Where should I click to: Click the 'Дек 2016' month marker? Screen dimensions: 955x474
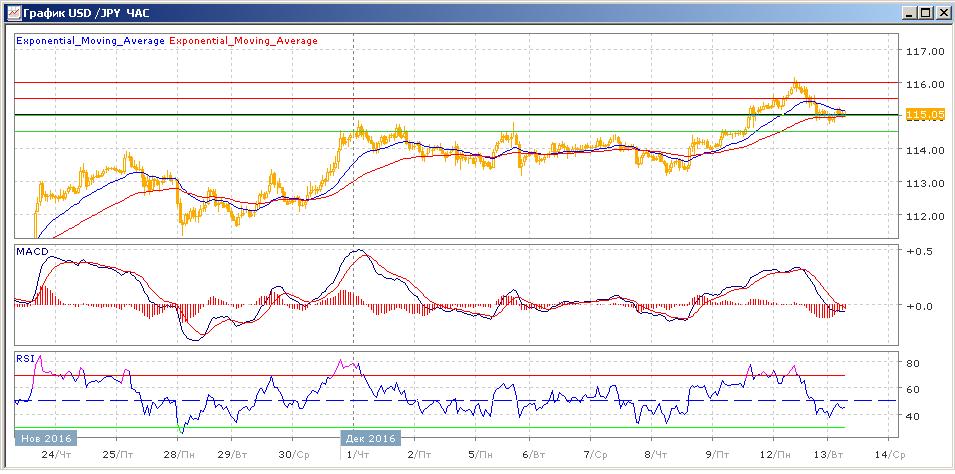371,438
